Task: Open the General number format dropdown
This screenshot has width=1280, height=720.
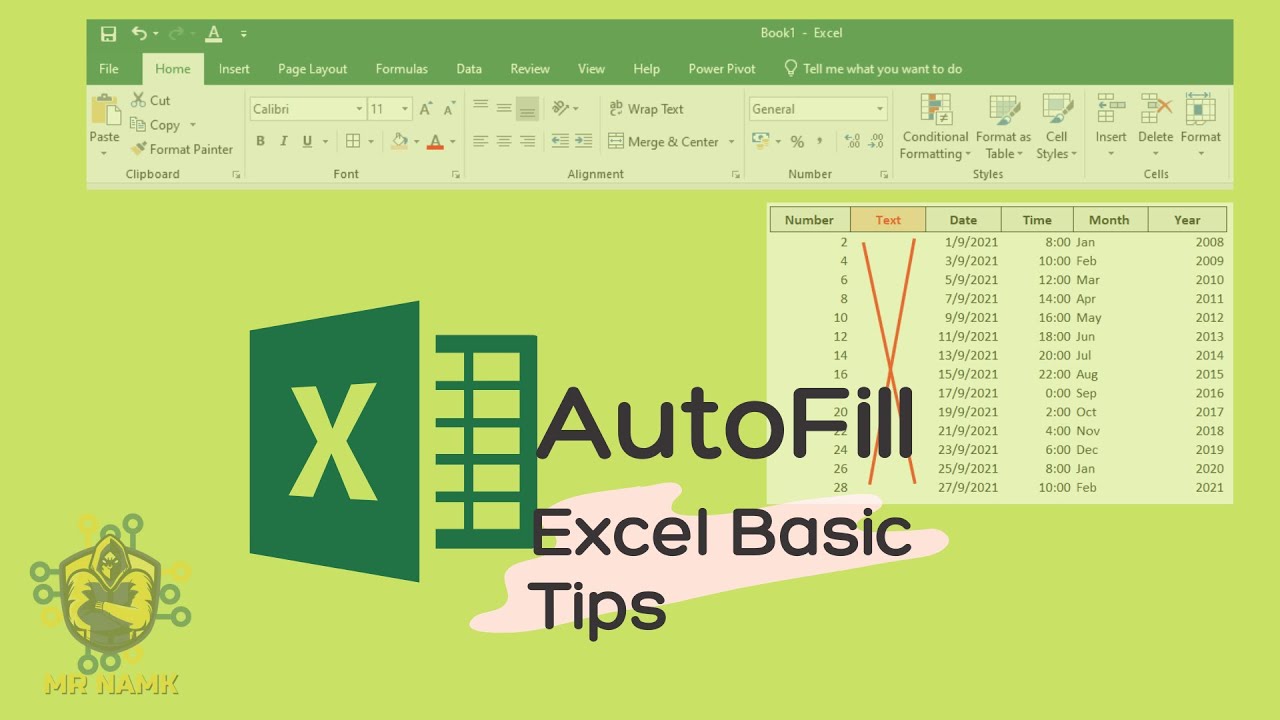Action: (880, 109)
